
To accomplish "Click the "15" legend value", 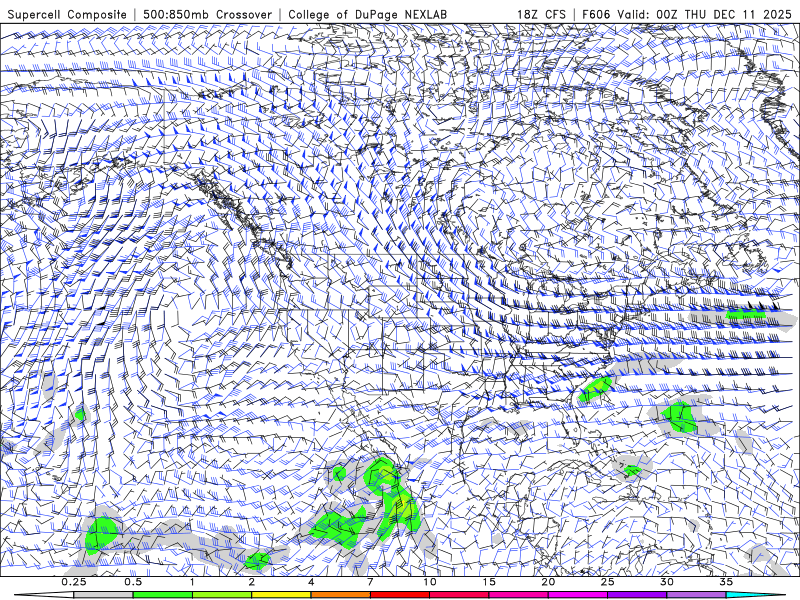I will [x=489, y=582].
